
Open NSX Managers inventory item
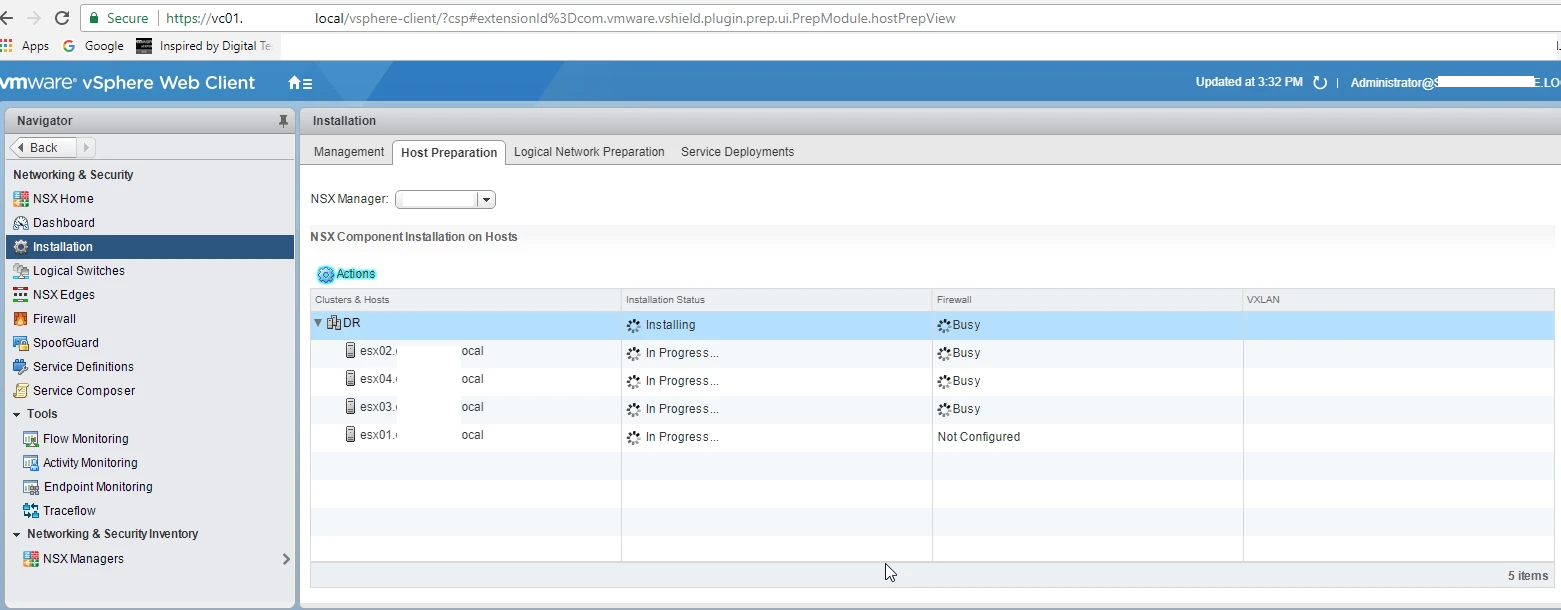pyautogui.click(x=83, y=559)
